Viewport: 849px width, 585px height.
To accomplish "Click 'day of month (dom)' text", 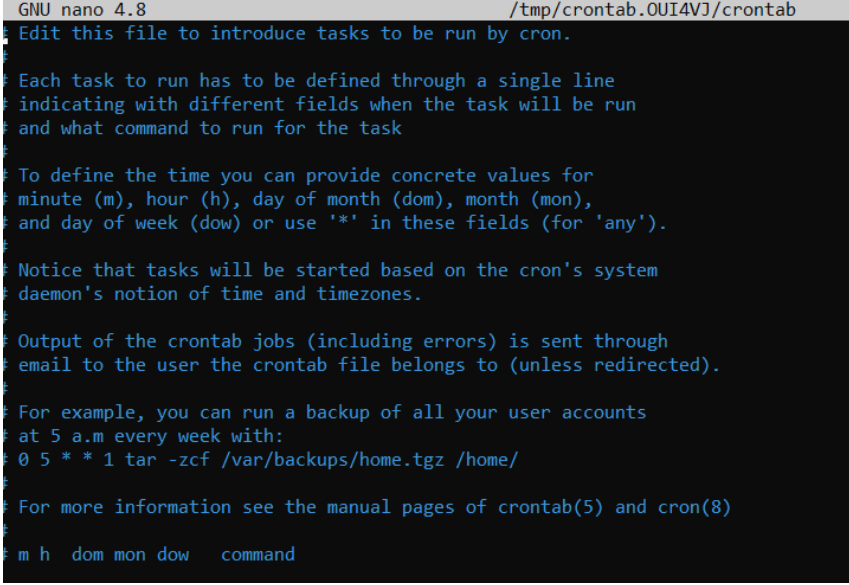I will 329,199.
